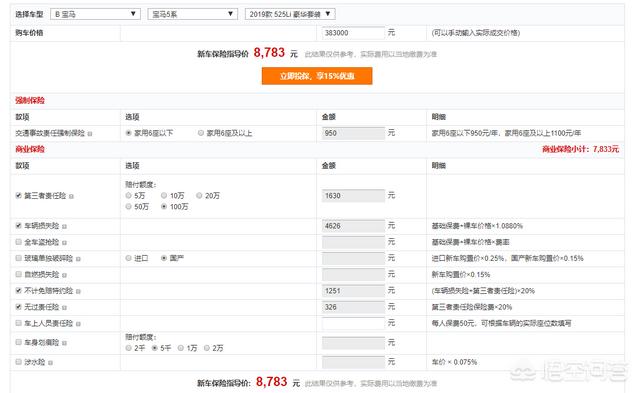Image resolution: width=640 pixels, height=393 pixels.
Task: Choose 家用6座及以上 radio option
Action: point(201,133)
